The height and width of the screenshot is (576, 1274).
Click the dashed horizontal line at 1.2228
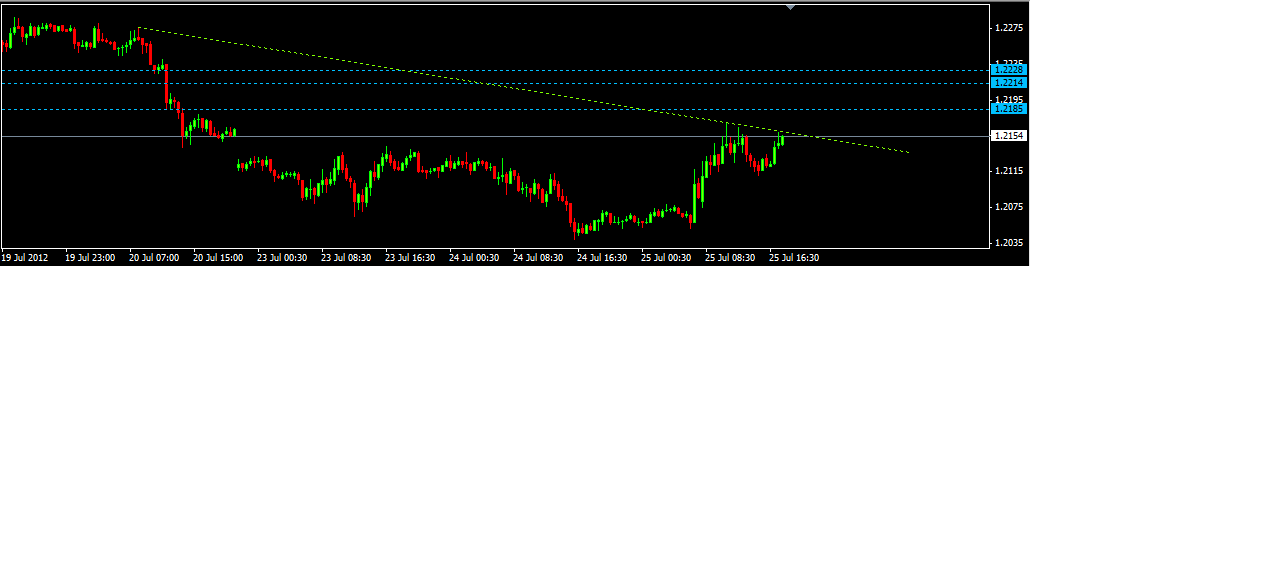495,70
